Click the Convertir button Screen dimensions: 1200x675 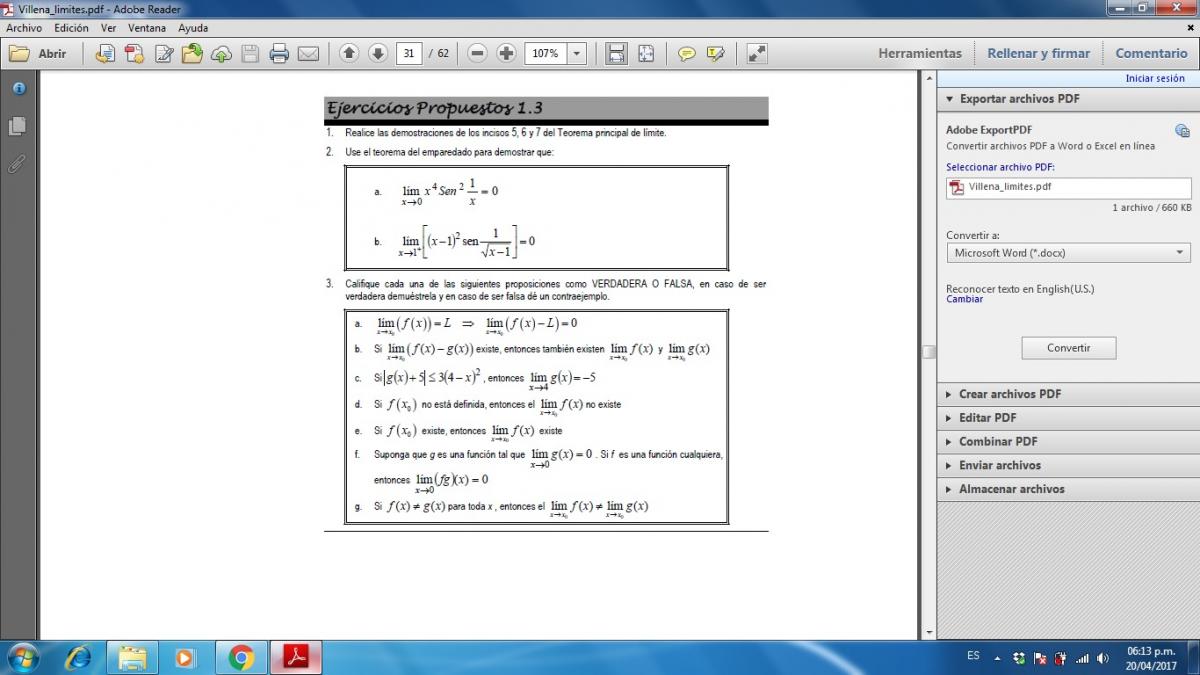click(1068, 348)
